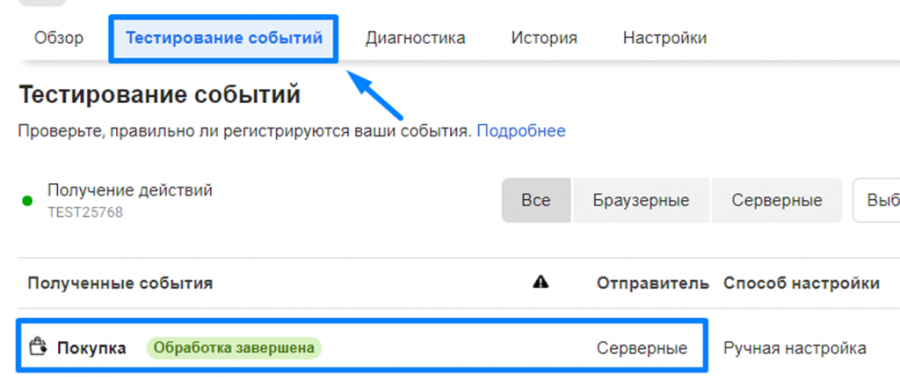
Task: Follow the Подробнее link
Action: coord(521,131)
